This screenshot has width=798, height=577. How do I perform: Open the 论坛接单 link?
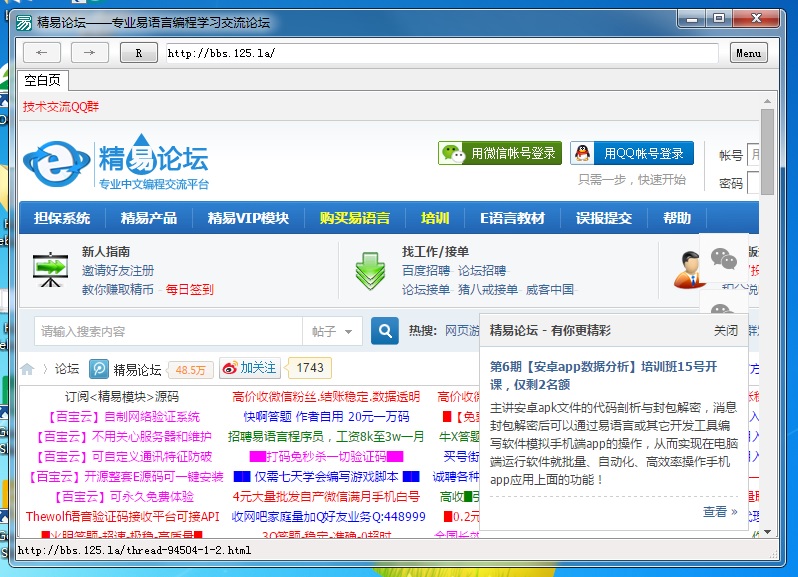click(x=426, y=290)
